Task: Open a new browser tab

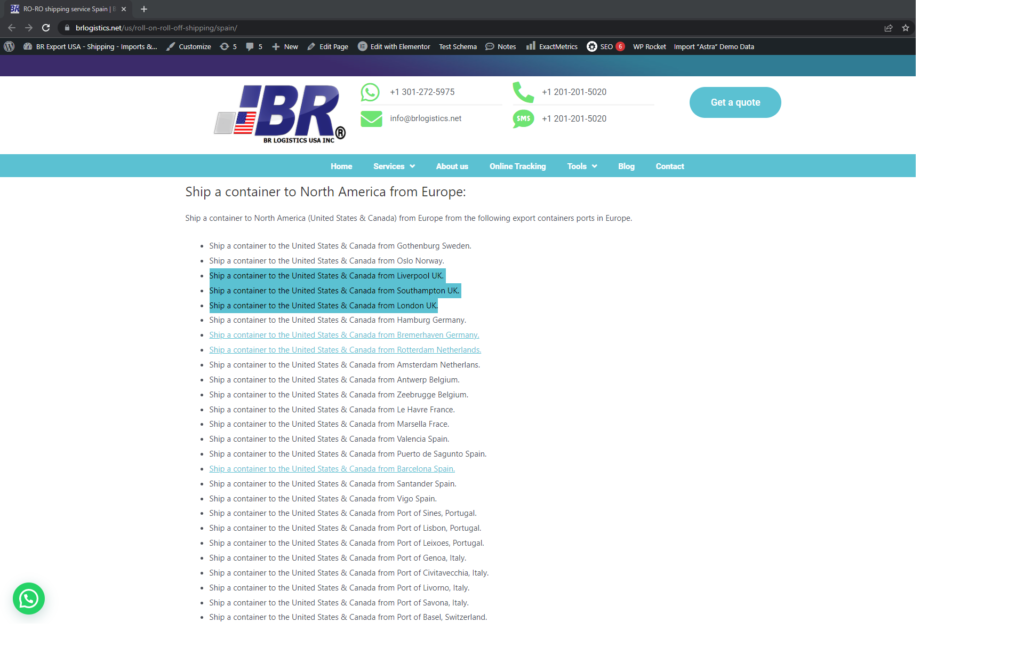Action: 144,9
